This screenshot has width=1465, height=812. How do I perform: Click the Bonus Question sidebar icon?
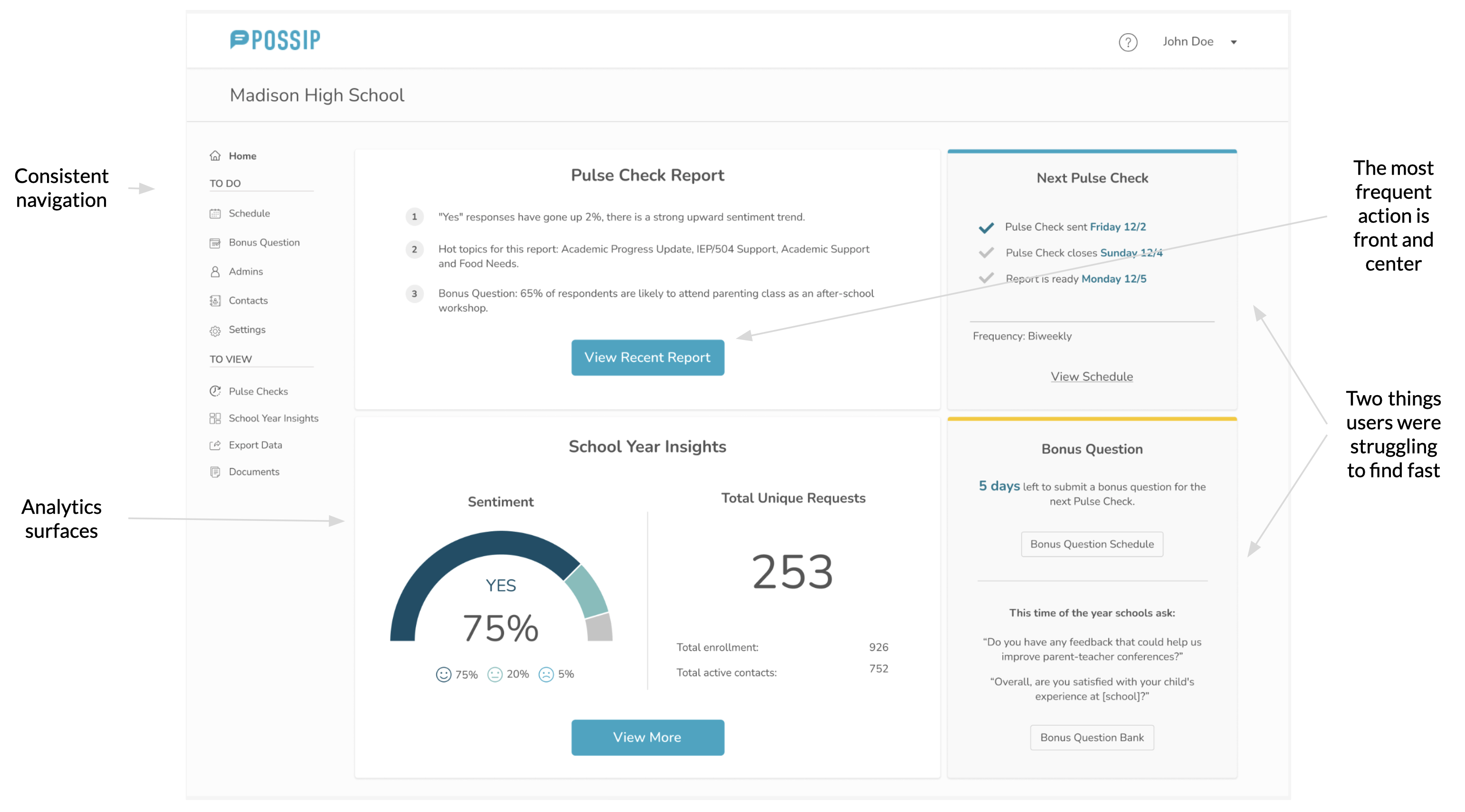[x=215, y=243]
